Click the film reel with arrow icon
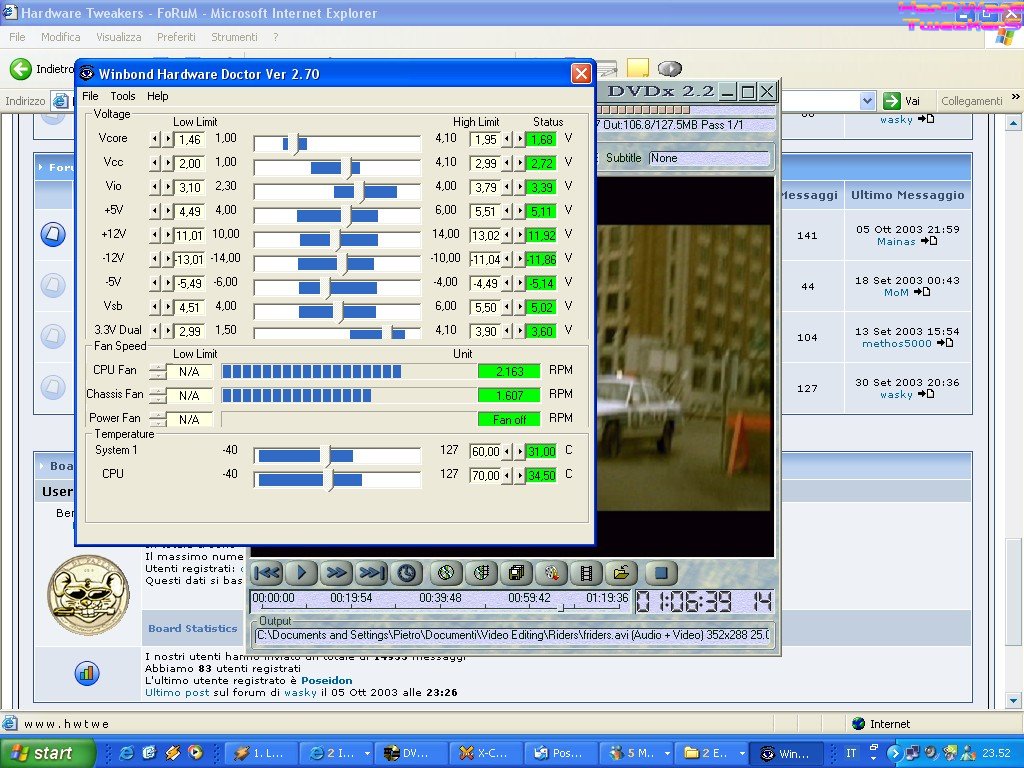1024x768 pixels. coord(552,573)
